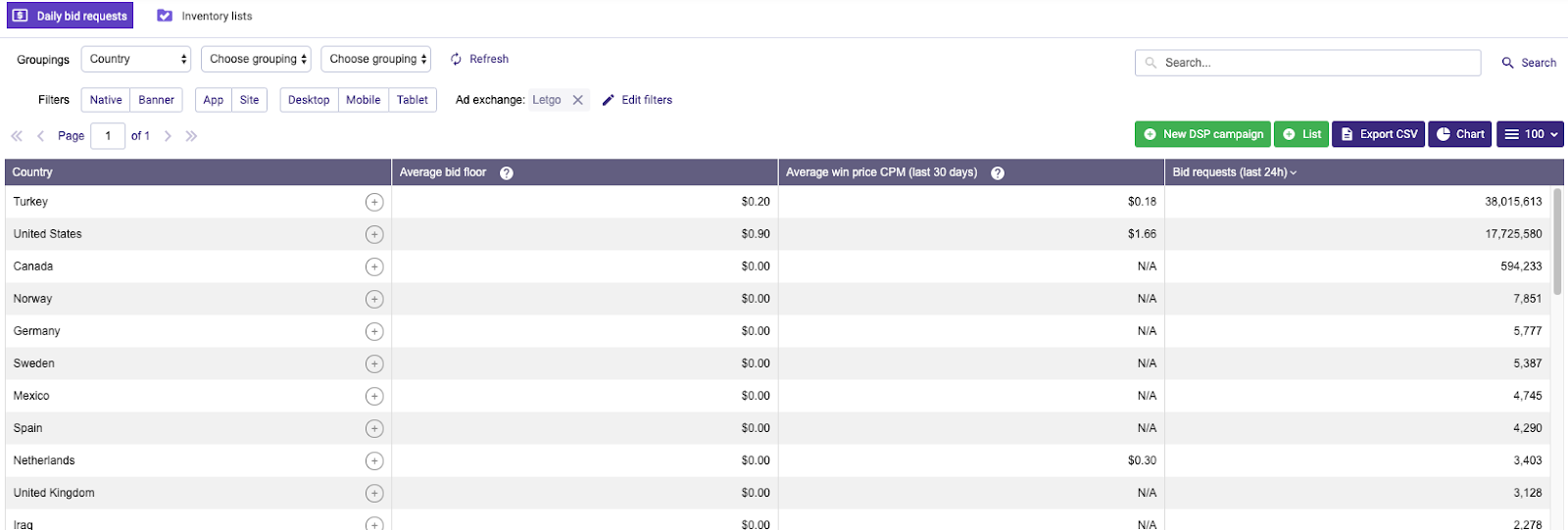Click the page number field

tap(108, 136)
